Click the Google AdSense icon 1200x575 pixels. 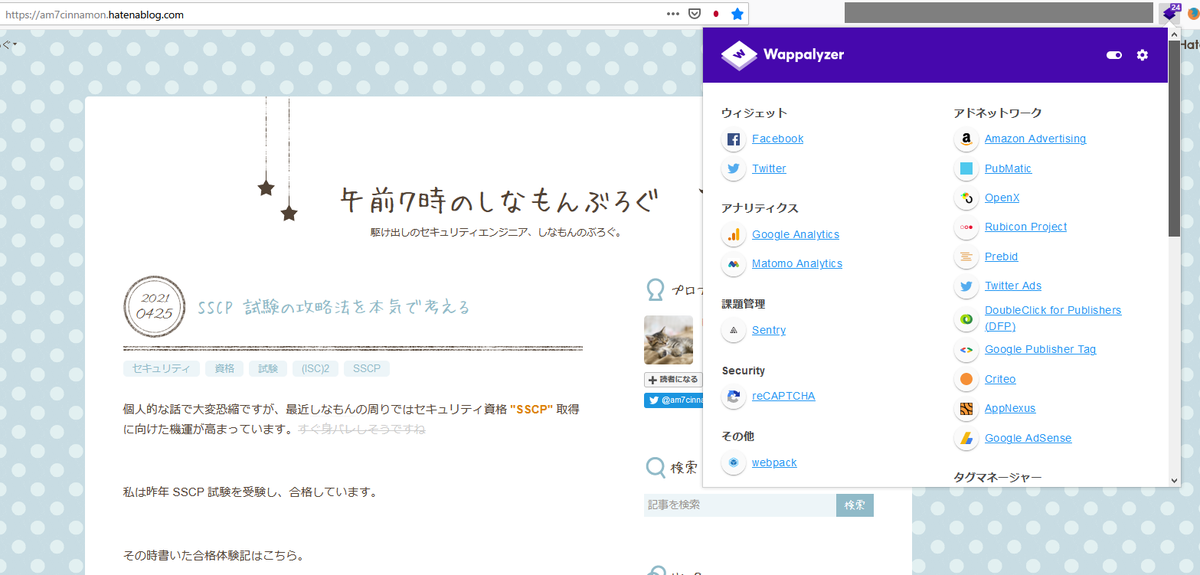point(966,438)
